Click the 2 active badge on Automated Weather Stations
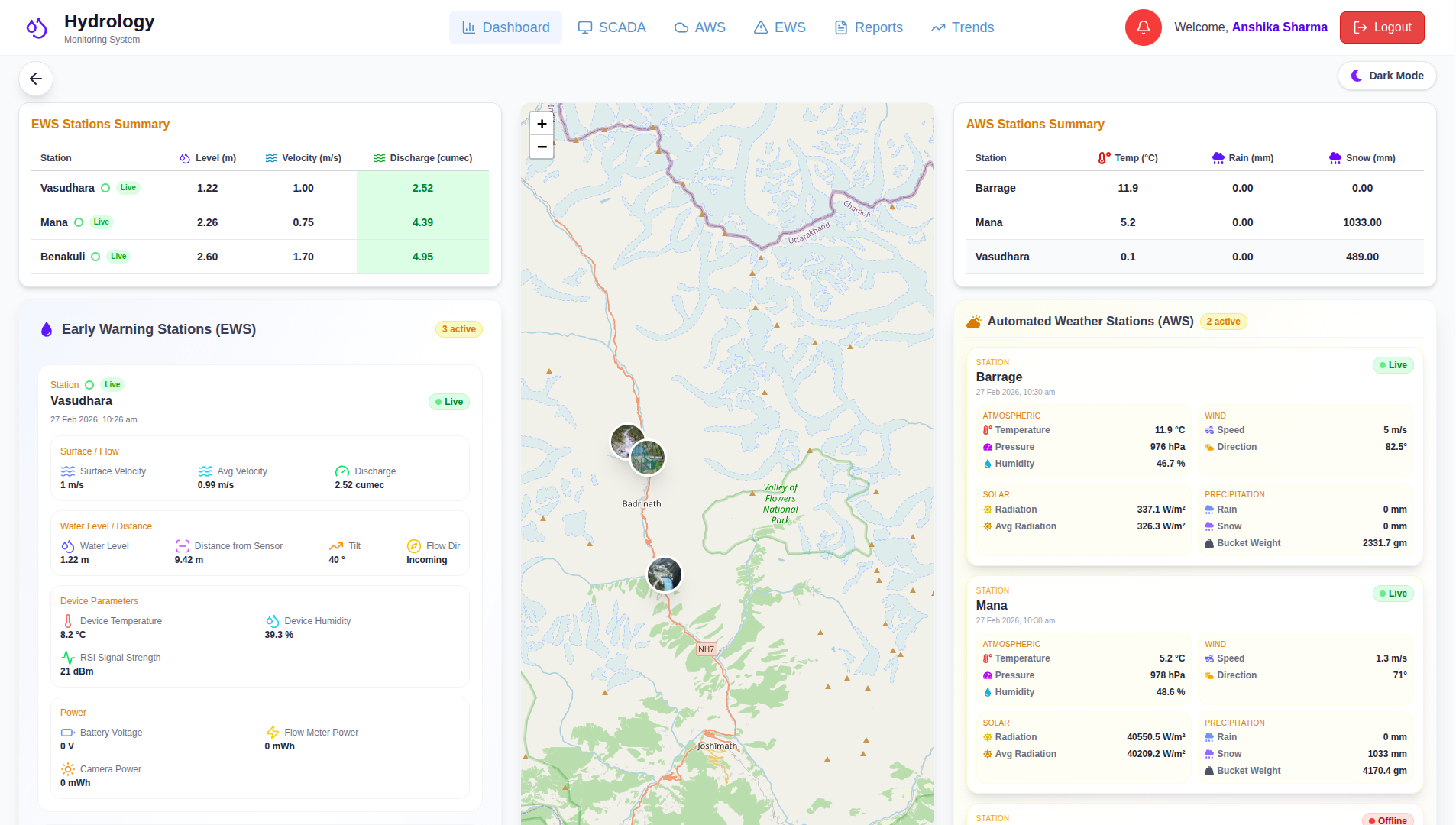The height and width of the screenshot is (825, 1456). coord(1223,322)
